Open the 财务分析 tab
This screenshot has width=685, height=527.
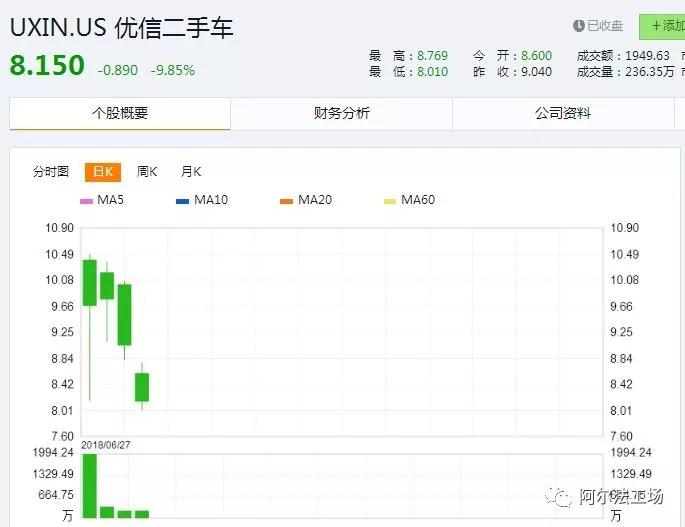click(341, 113)
